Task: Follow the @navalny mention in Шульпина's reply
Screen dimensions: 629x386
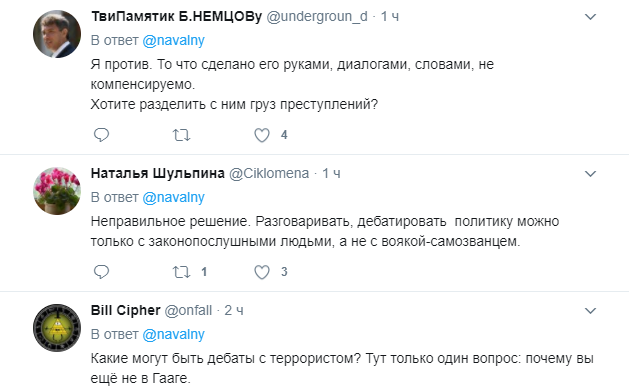Action: [x=173, y=197]
